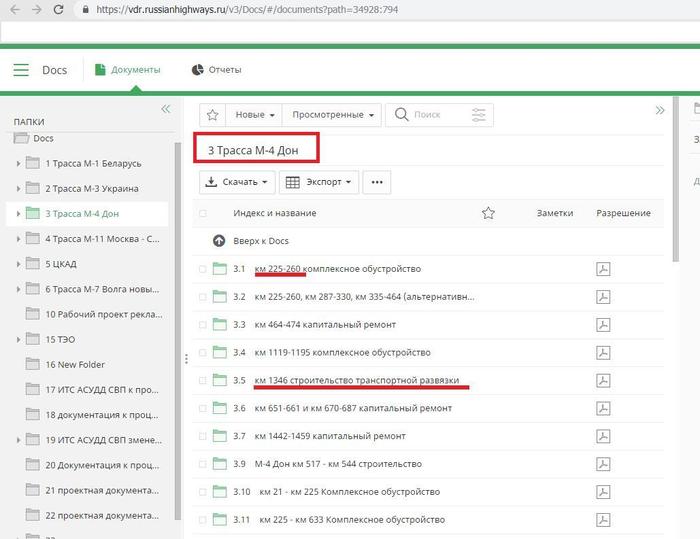Open search filter settings icon
This screenshot has height=539, width=700.
(478, 114)
